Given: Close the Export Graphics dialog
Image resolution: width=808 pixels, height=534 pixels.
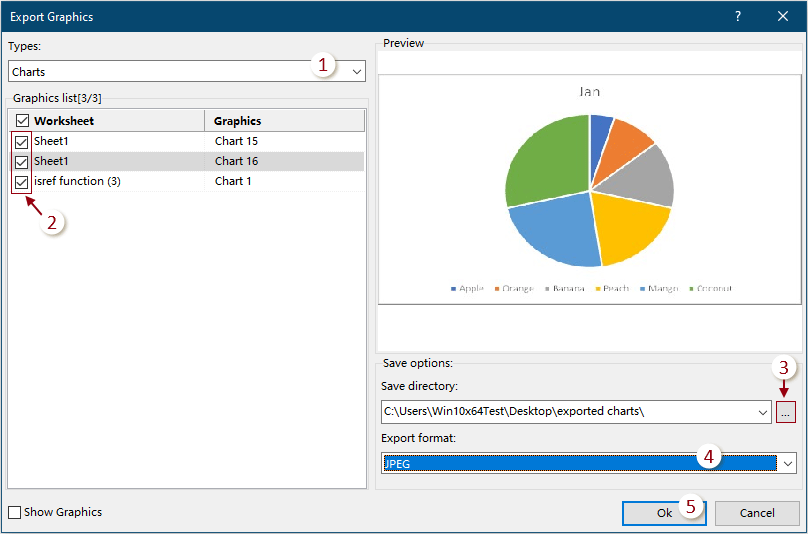Looking at the screenshot, I should tap(783, 16).
